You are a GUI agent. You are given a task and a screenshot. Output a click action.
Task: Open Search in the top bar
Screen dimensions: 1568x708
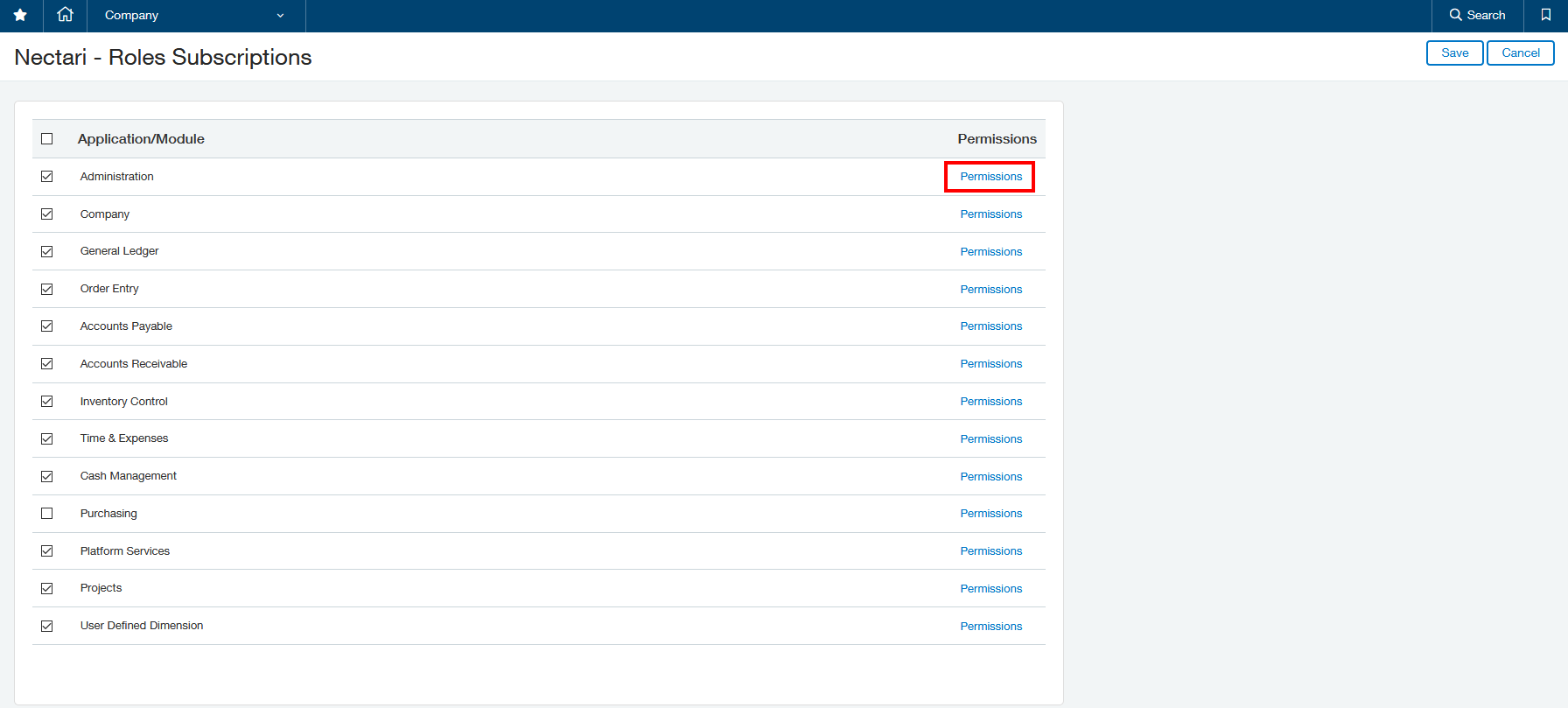point(1477,16)
